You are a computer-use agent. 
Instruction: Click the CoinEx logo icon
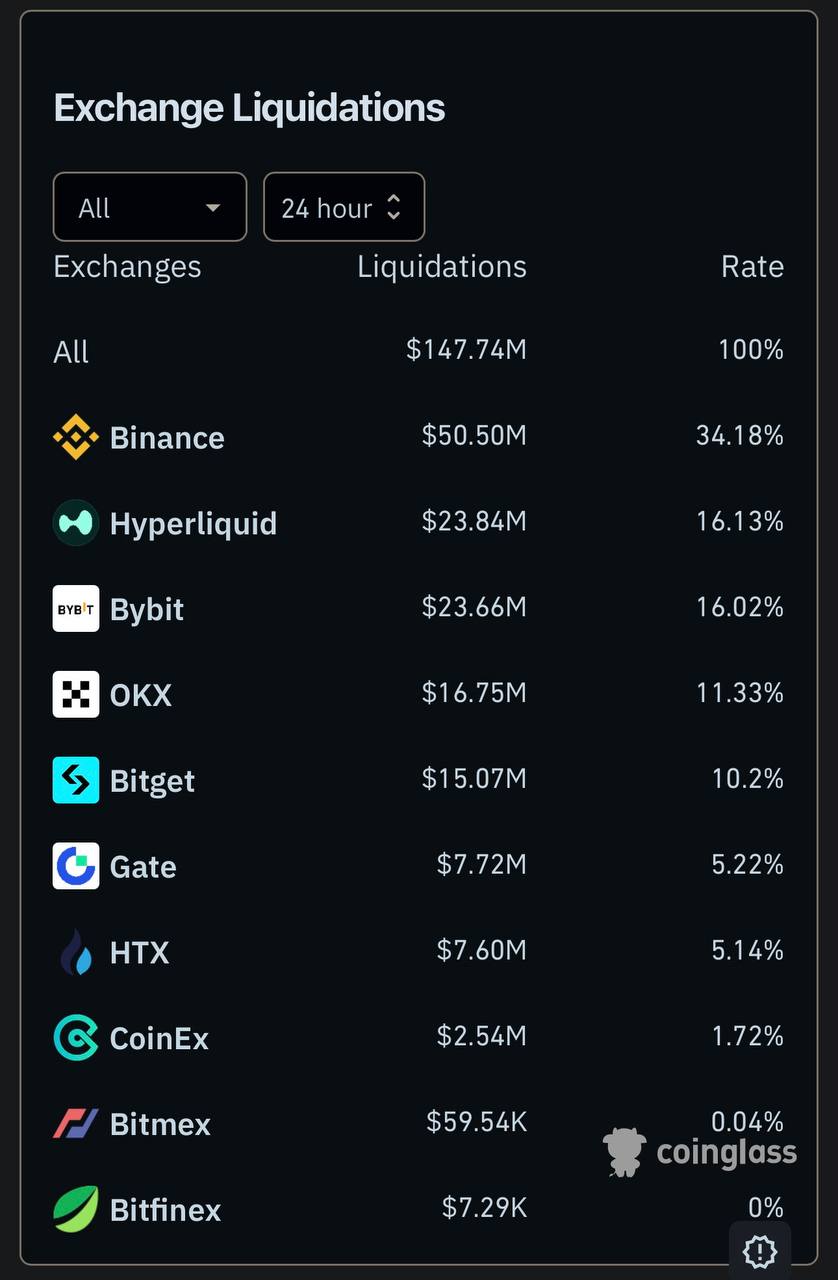(x=76, y=1038)
